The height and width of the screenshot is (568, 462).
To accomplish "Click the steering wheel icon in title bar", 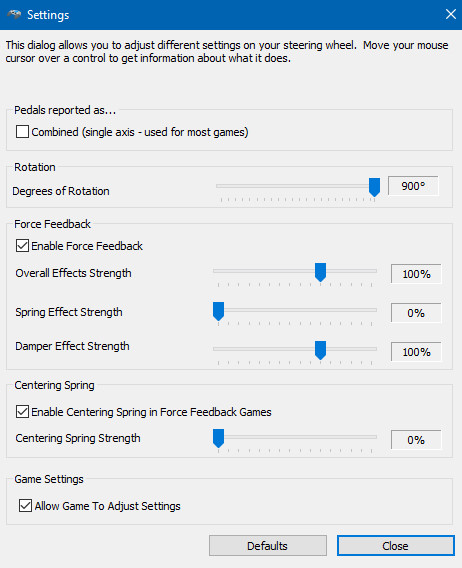I will (x=14, y=14).
